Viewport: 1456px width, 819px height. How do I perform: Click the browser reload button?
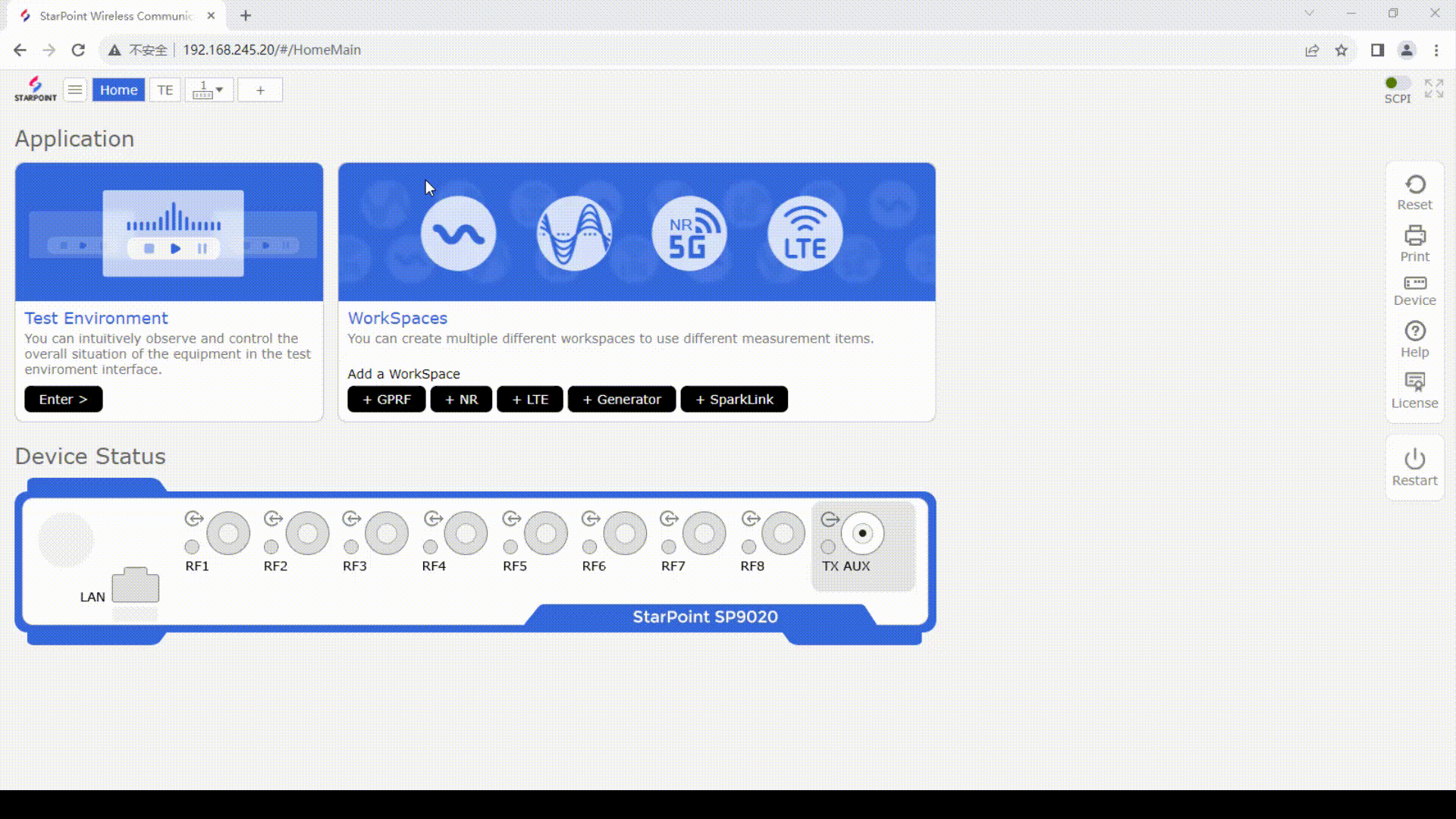click(78, 50)
